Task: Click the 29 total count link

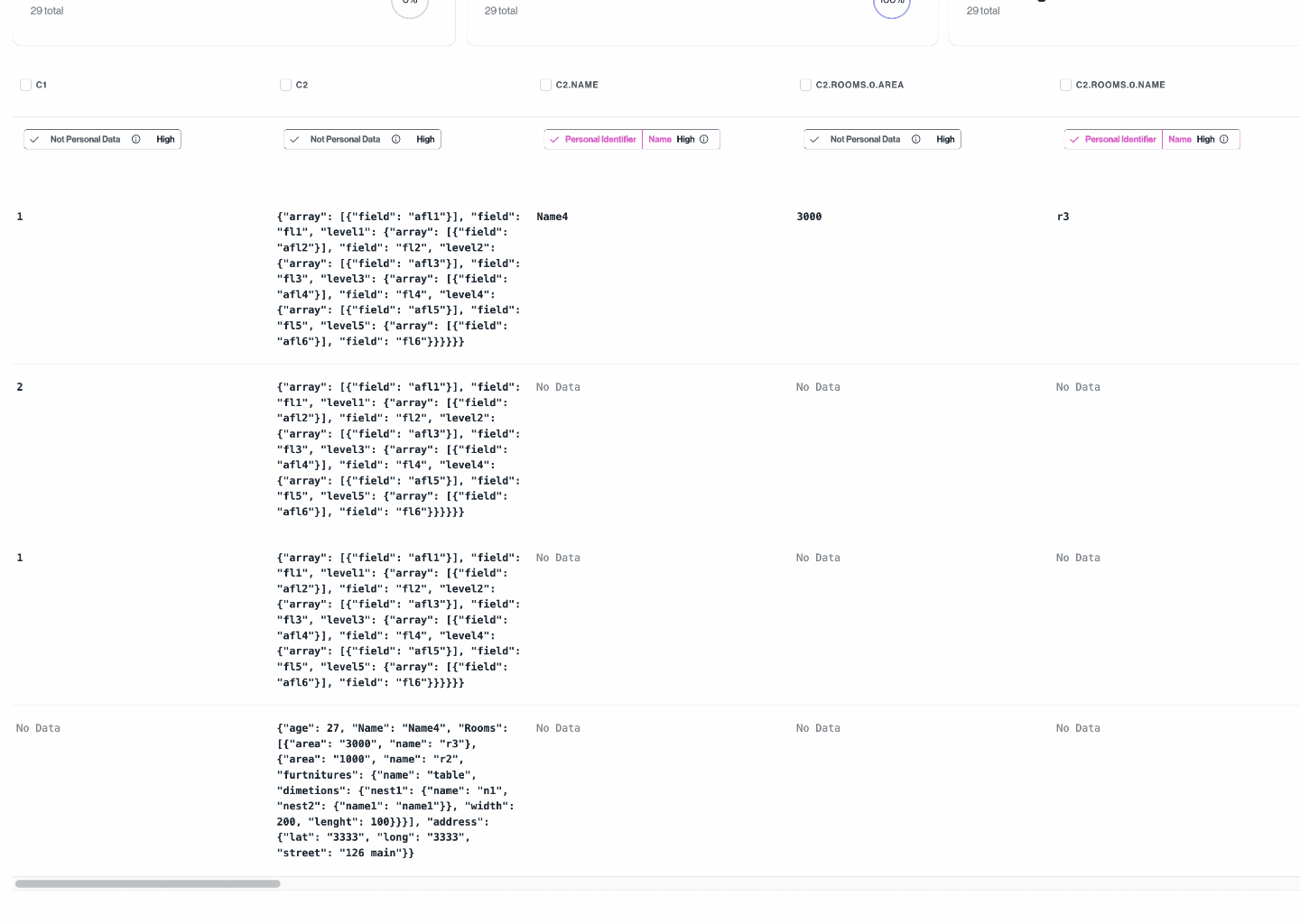Action: point(47,10)
